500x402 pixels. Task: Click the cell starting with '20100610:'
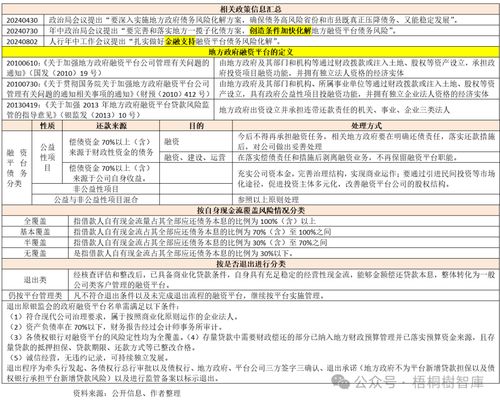108,68
